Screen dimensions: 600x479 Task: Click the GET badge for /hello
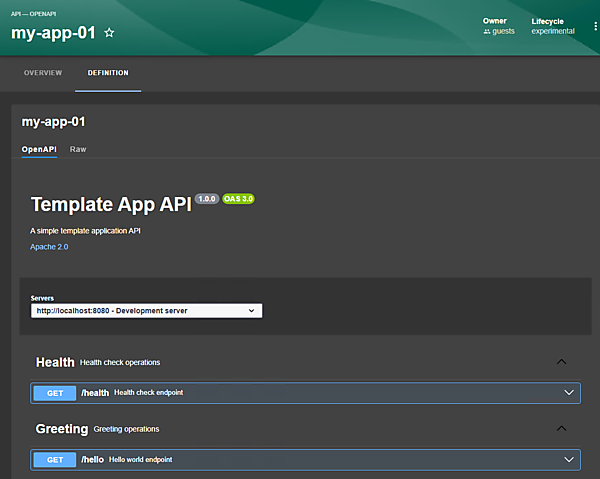point(54,460)
